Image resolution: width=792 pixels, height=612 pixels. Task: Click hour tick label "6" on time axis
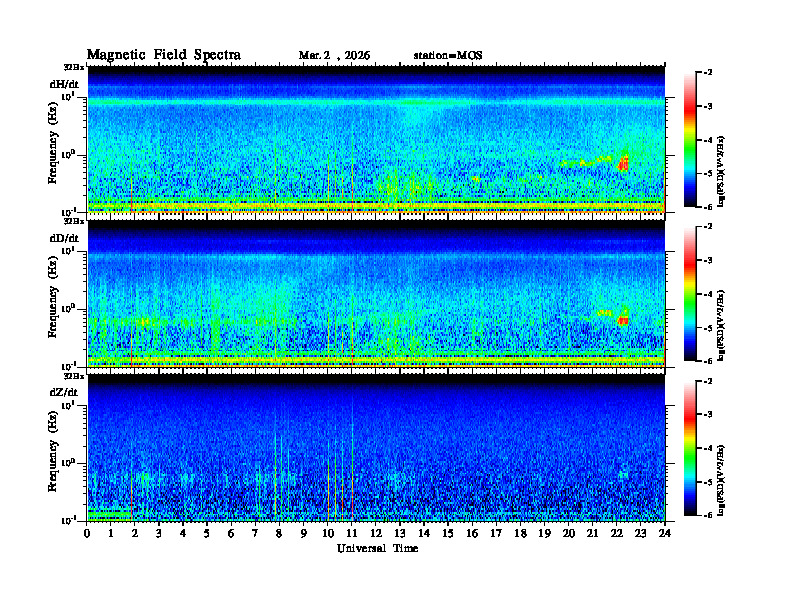[231, 534]
